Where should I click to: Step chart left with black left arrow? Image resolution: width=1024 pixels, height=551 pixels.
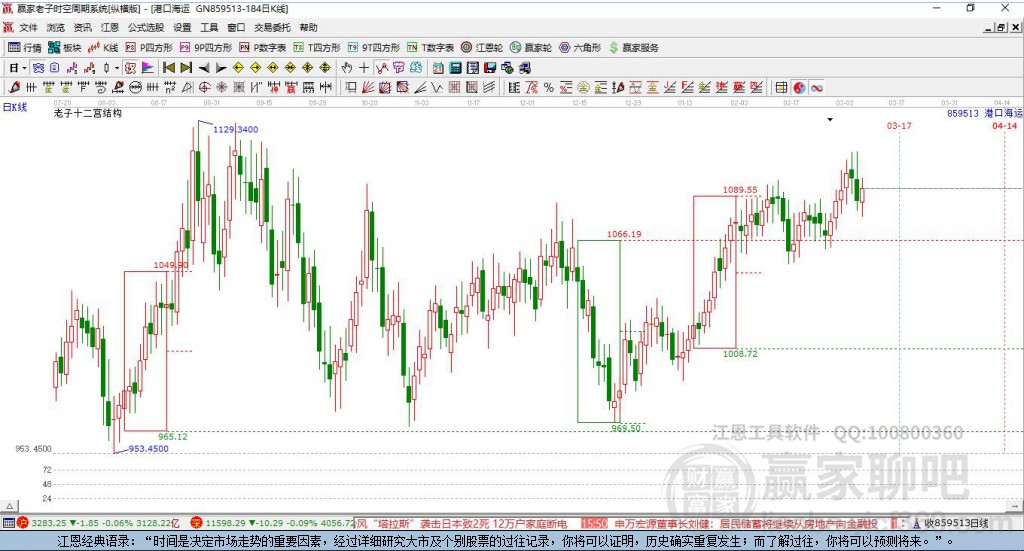(x=204, y=68)
